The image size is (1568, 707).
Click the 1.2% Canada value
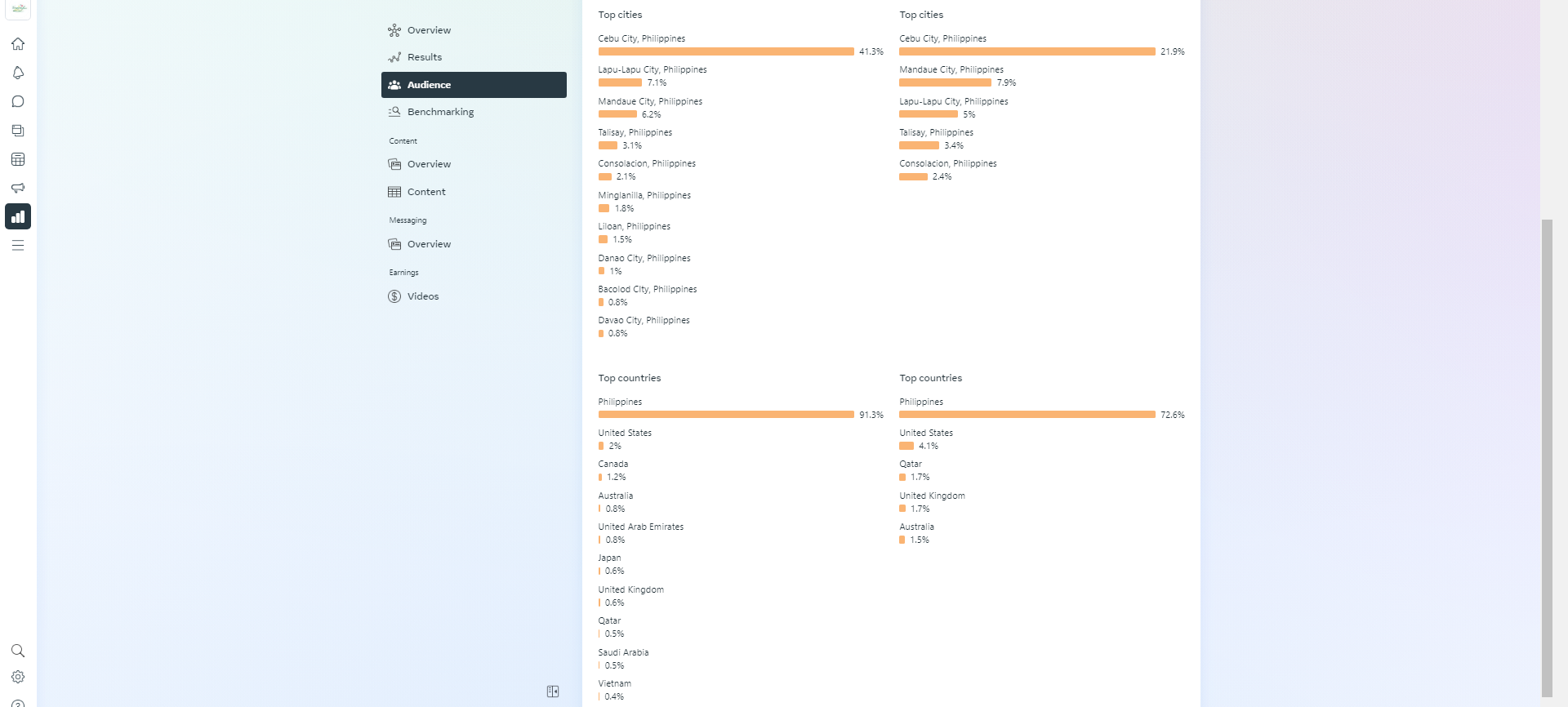coord(617,477)
